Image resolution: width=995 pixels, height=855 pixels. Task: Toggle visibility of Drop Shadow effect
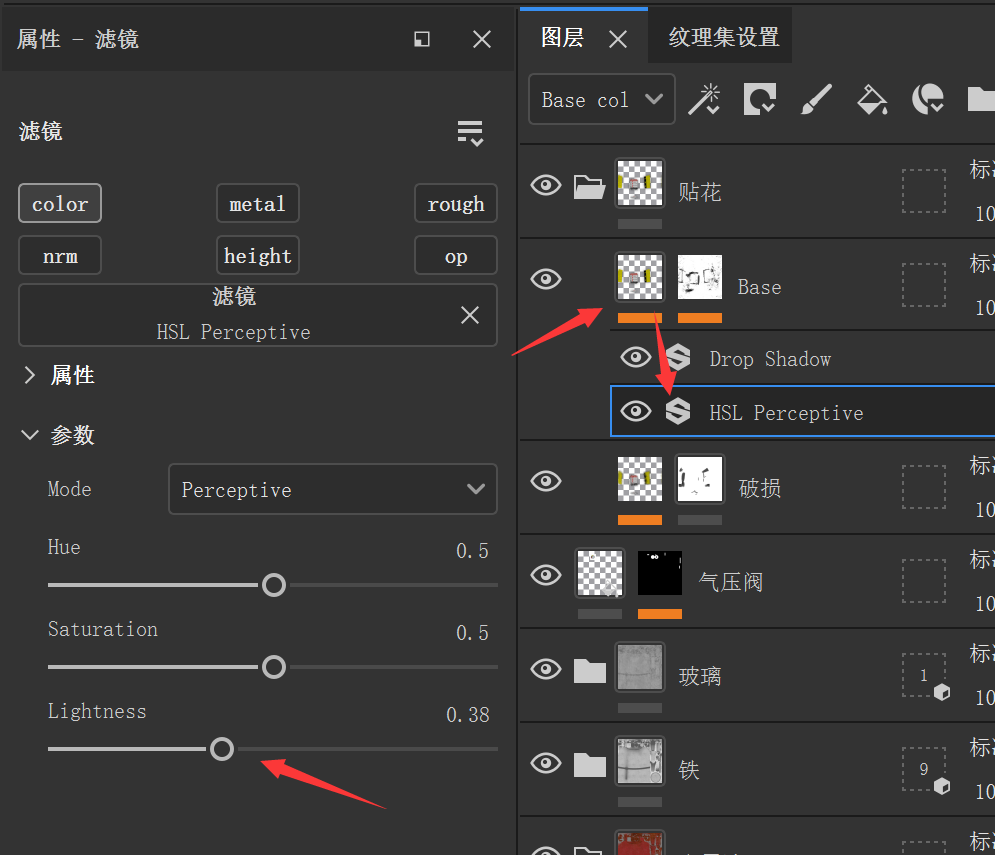point(636,358)
